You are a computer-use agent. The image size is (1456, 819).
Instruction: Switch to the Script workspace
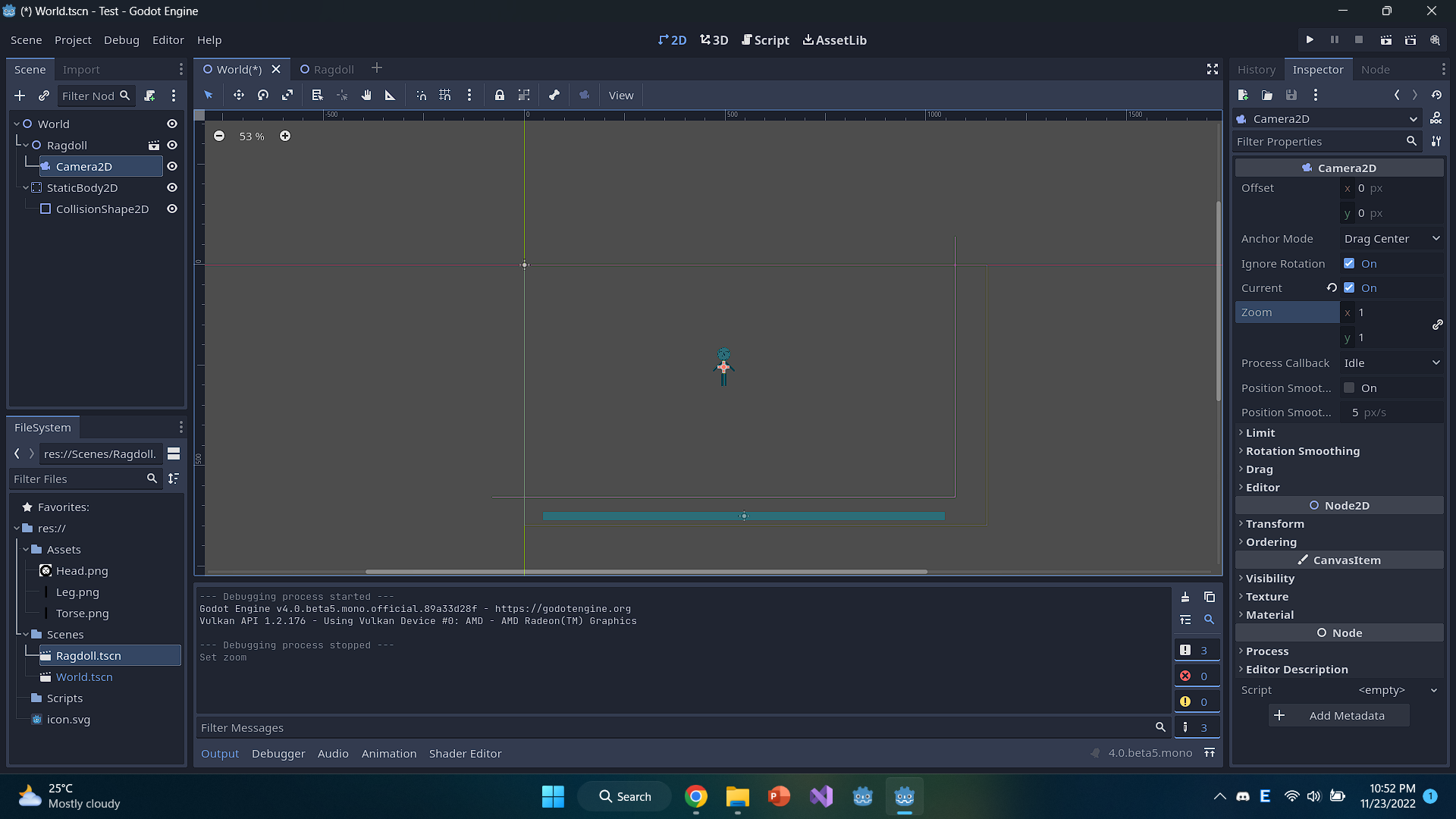click(x=765, y=40)
